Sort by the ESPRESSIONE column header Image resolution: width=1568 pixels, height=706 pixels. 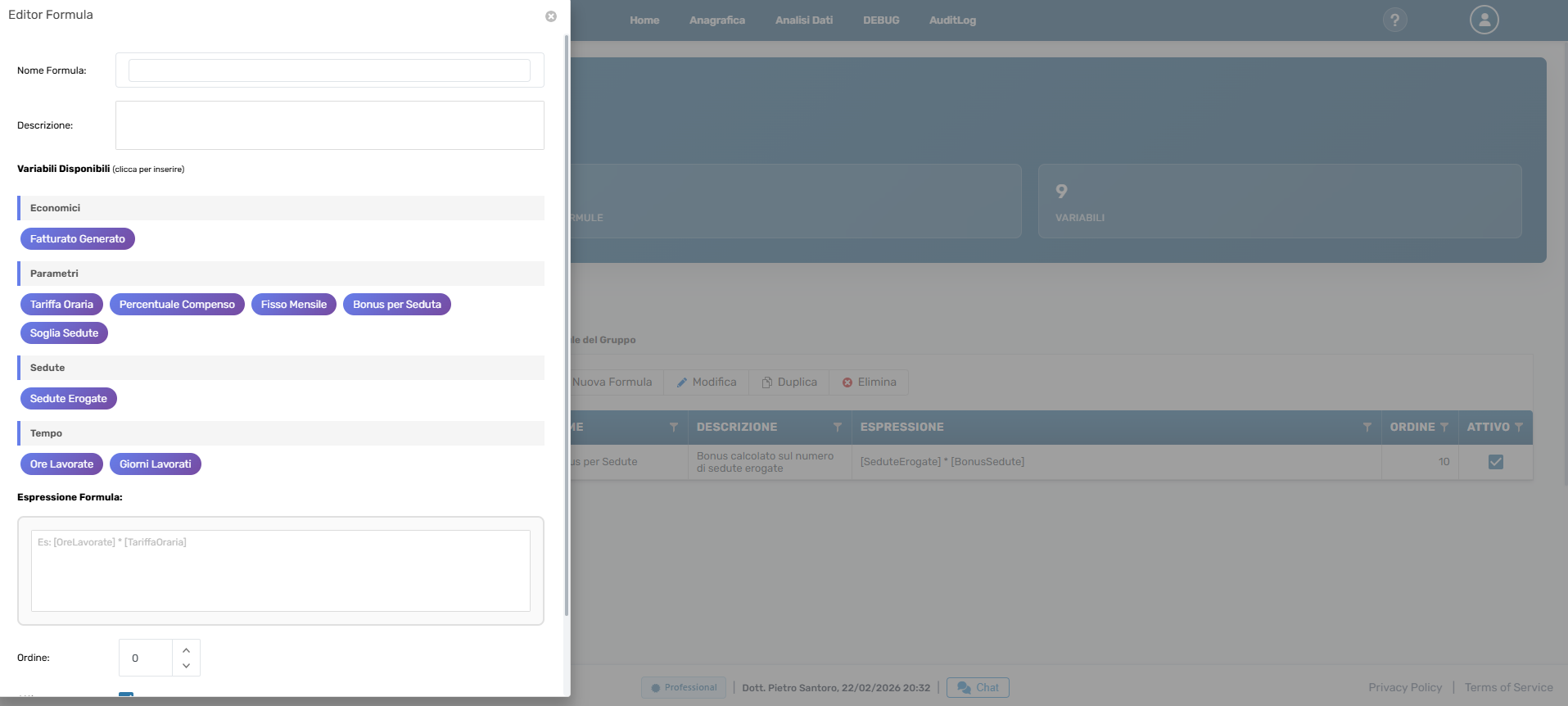pyautogui.click(x=901, y=428)
